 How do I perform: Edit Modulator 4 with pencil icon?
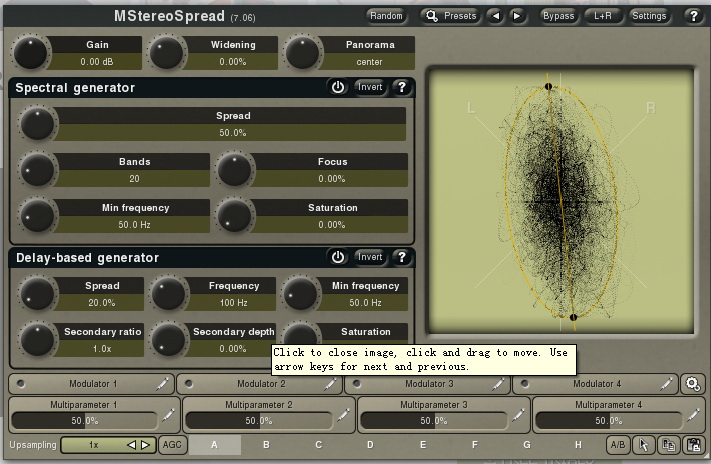(666, 384)
